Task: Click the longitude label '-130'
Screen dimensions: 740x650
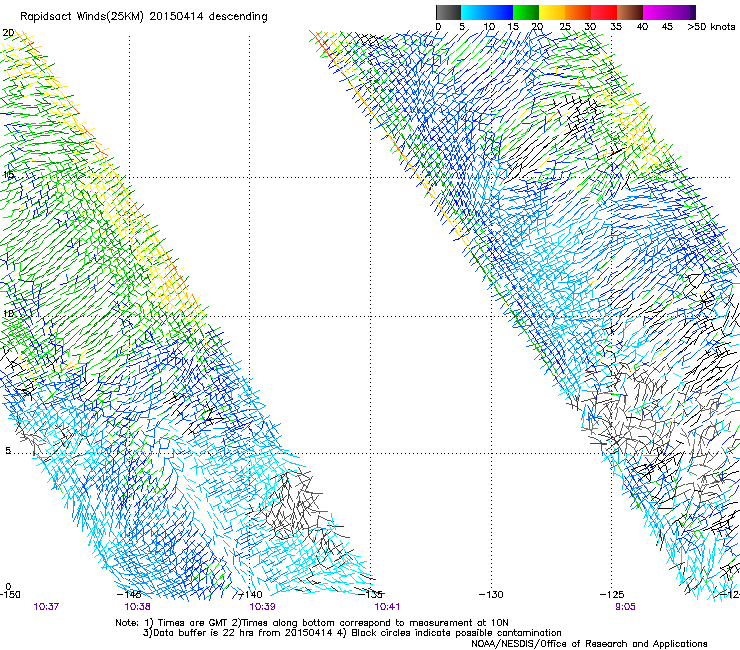Action: click(x=491, y=594)
